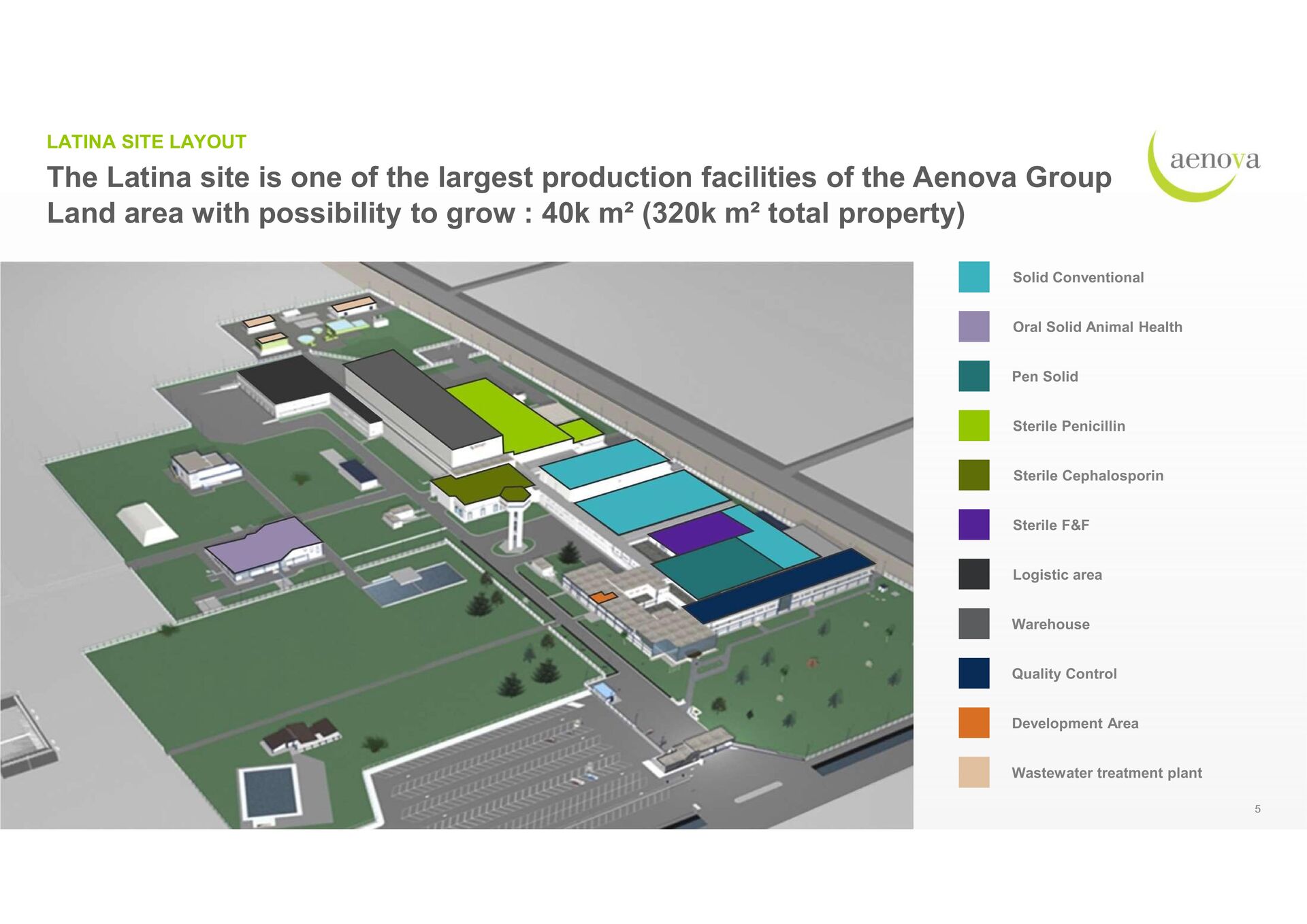Select the Sterile Cephalosporin olive swatch

point(973,475)
